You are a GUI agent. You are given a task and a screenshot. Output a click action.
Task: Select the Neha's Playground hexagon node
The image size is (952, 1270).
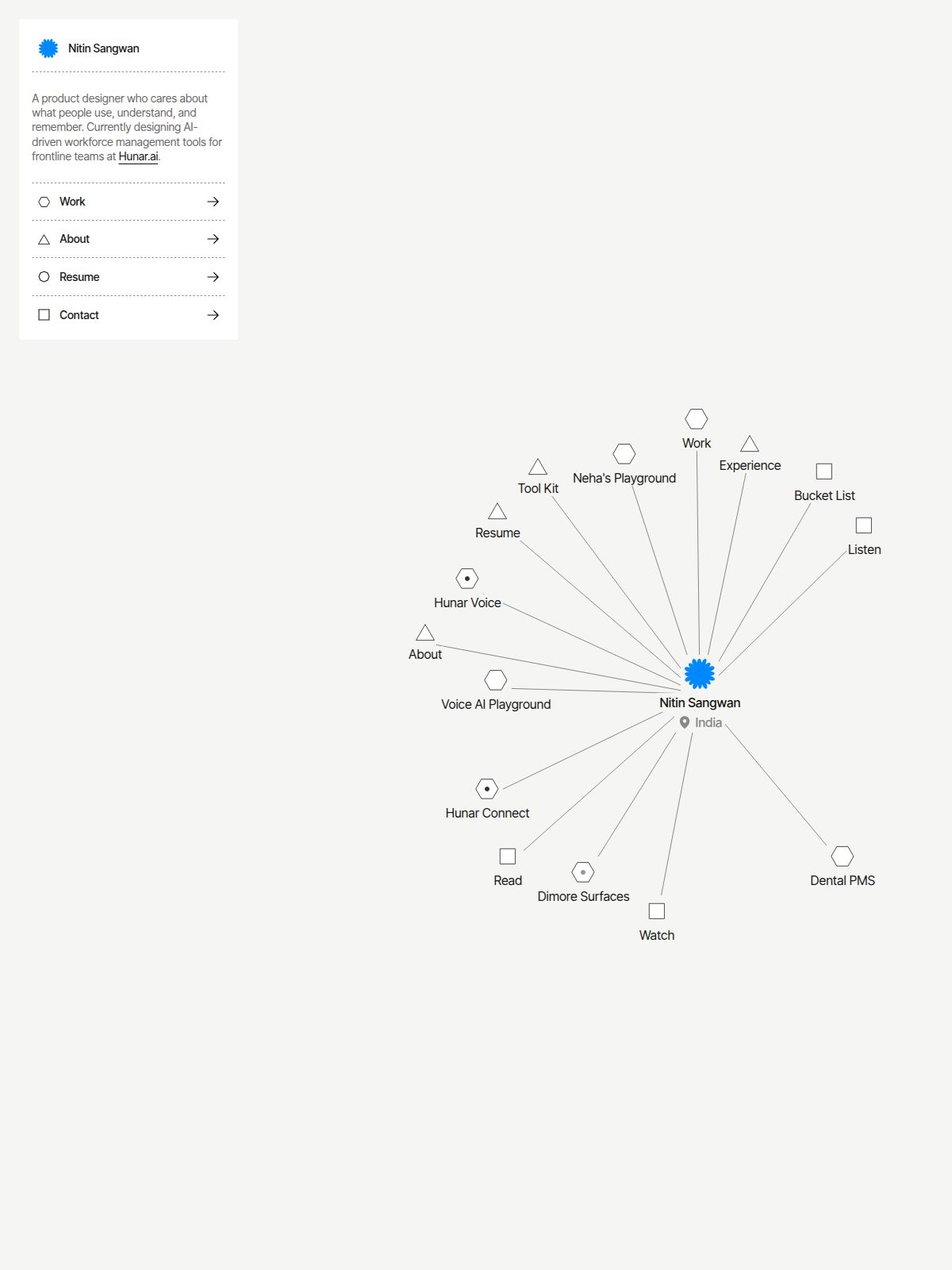(x=624, y=454)
